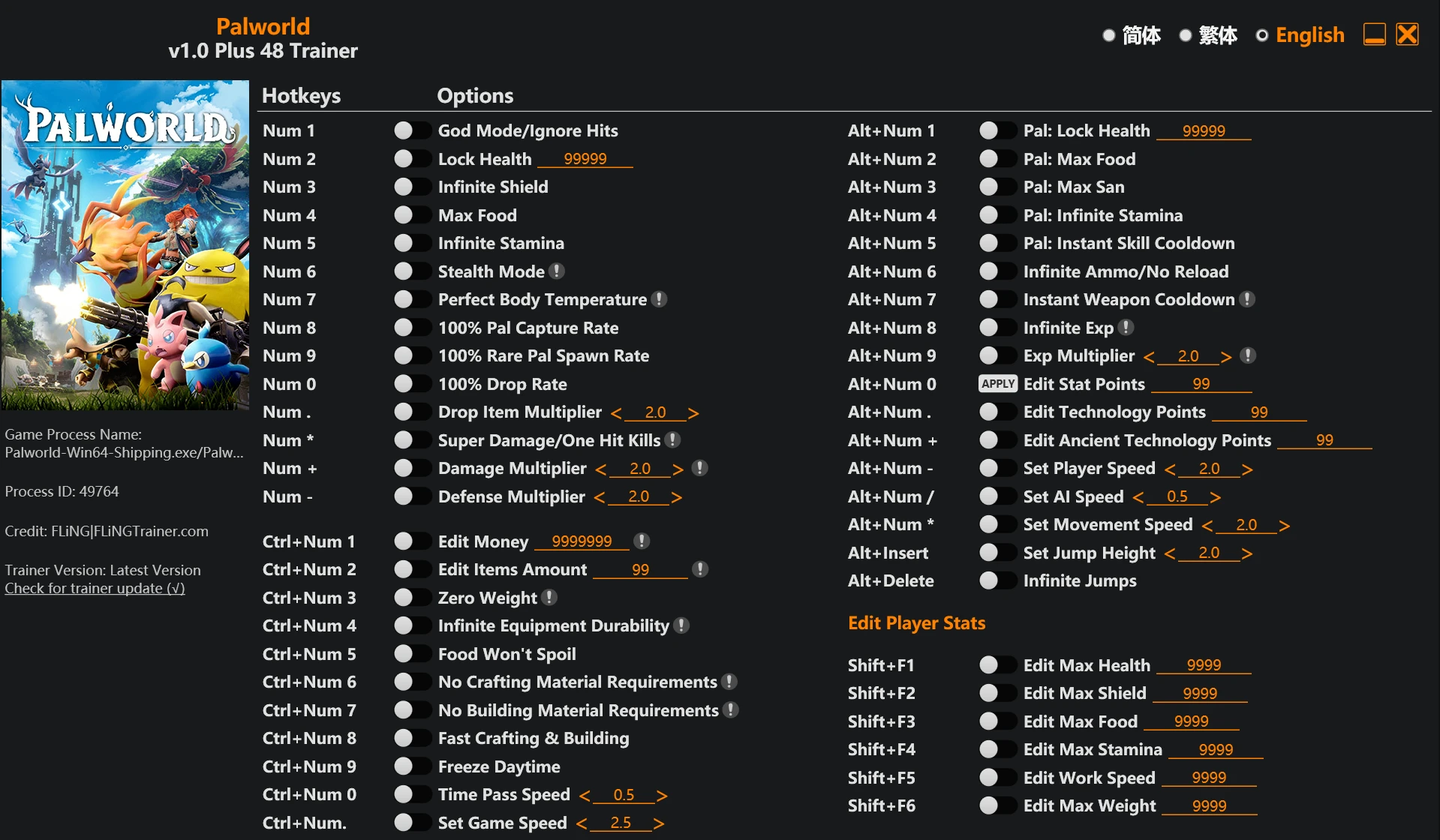Click the Exp Multiplier info icon
The image size is (1440, 840).
(x=1247, y=355)
